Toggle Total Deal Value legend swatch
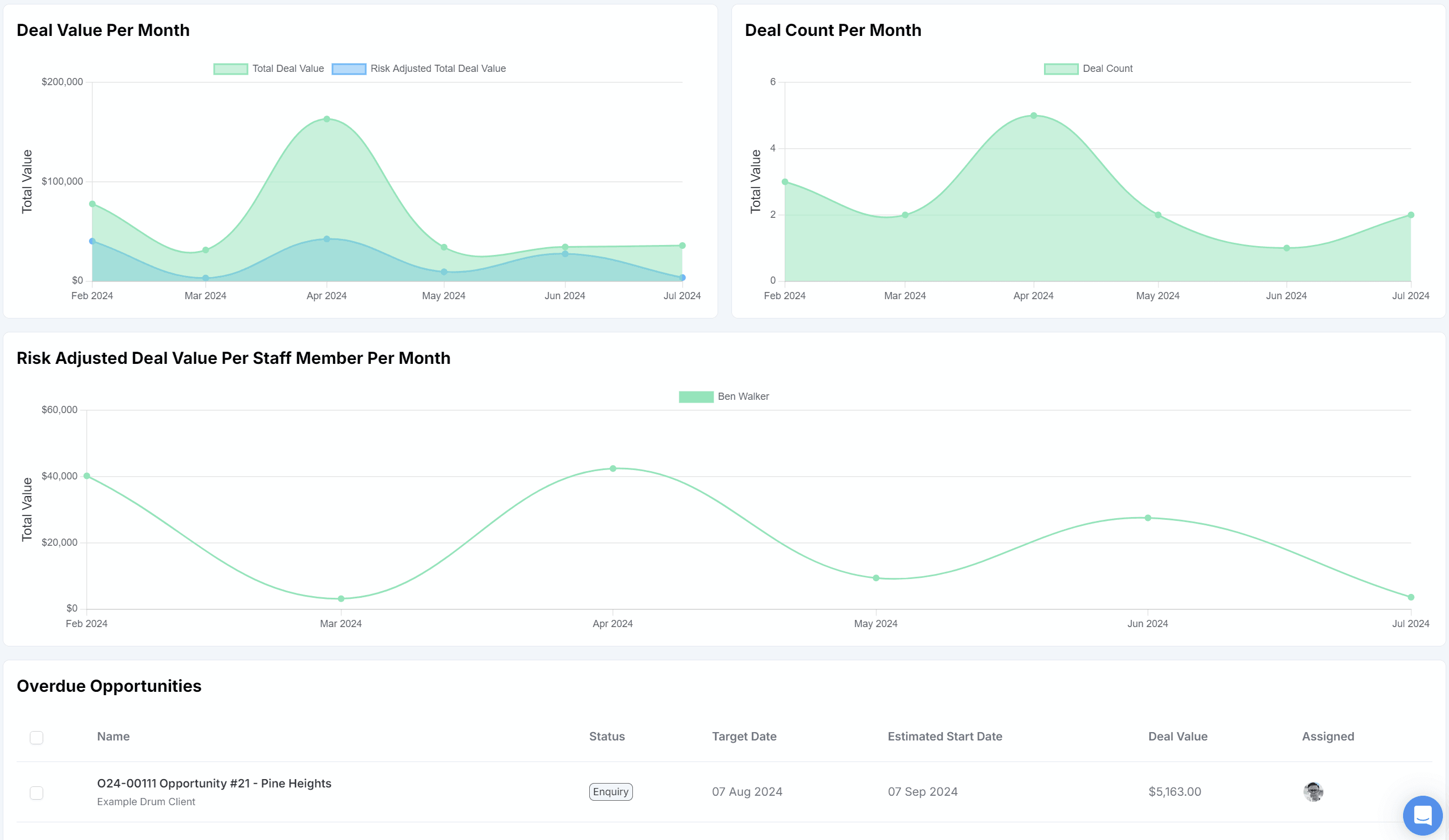1449x840 pixels. [x=231, y=69]
